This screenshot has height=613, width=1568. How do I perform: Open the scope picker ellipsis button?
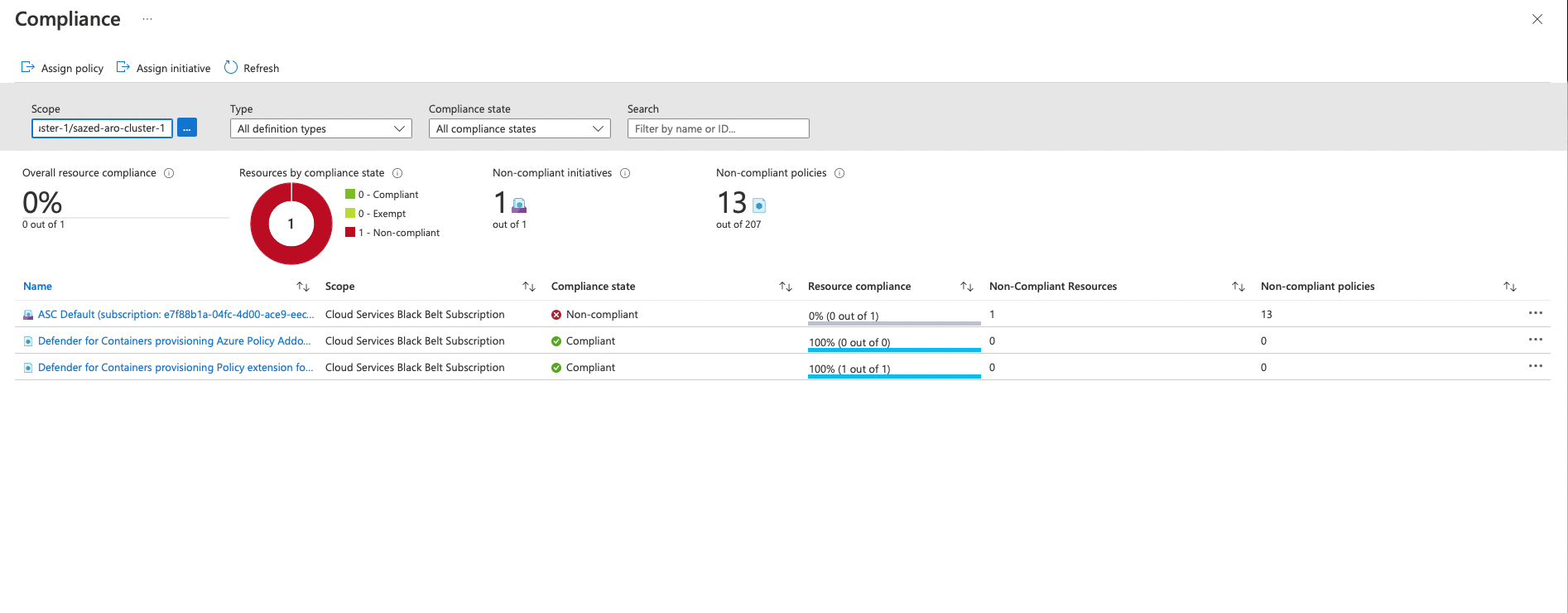click(187, 128)
